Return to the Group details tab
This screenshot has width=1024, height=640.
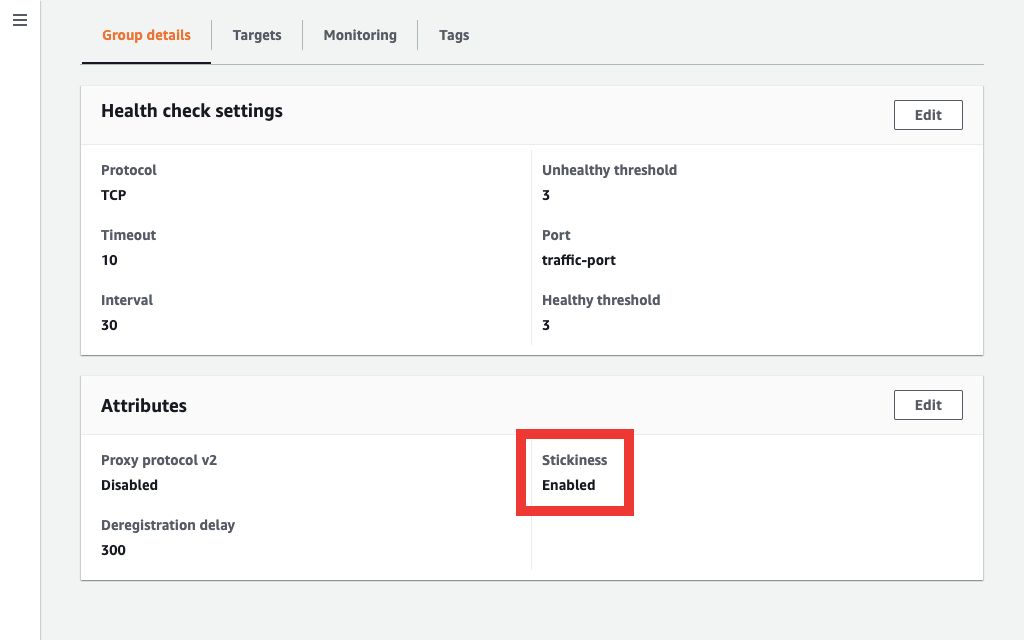[x=145, y=35]
